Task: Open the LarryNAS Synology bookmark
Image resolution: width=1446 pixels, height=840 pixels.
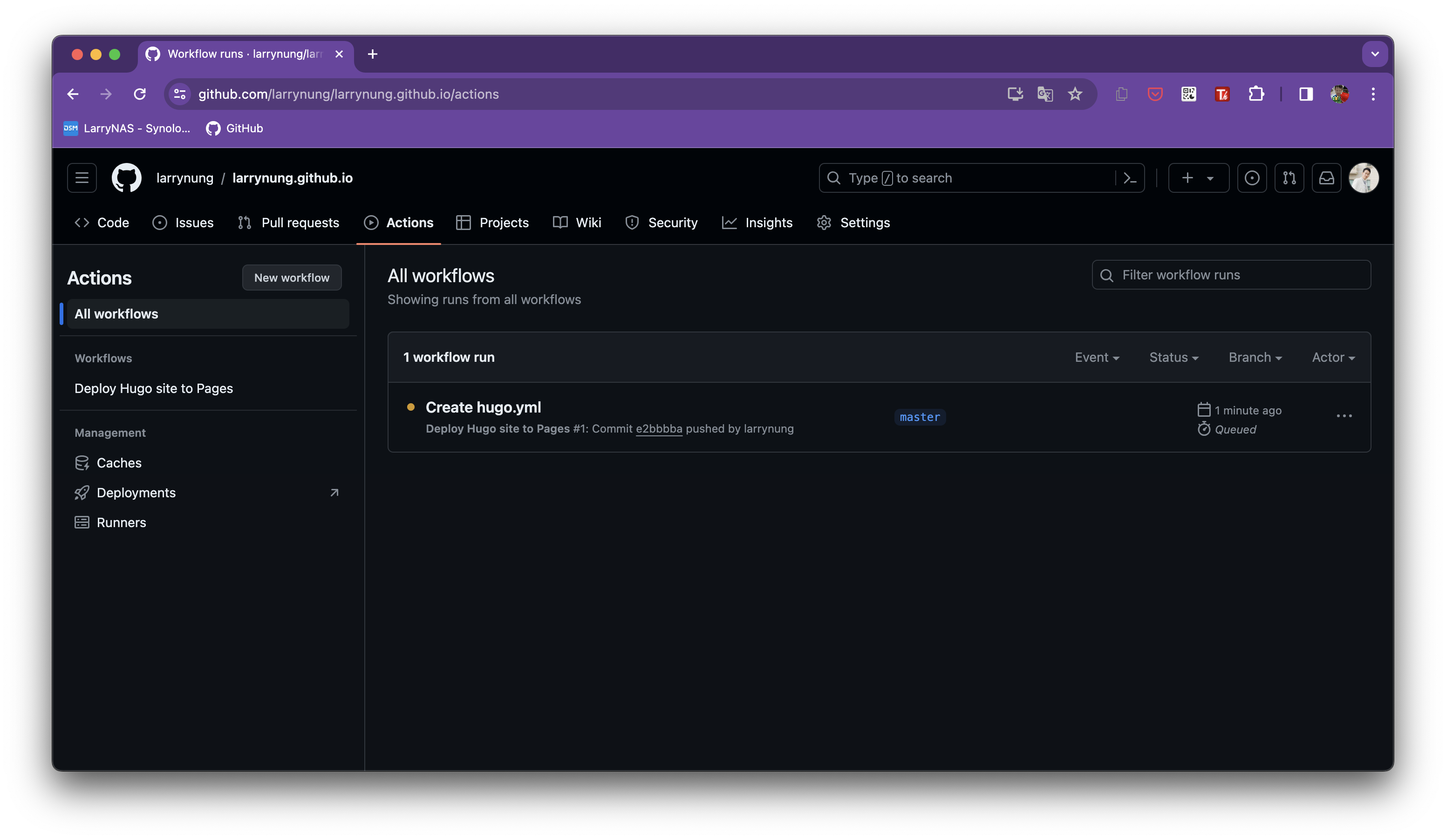Action: click(x=127, y=129)
